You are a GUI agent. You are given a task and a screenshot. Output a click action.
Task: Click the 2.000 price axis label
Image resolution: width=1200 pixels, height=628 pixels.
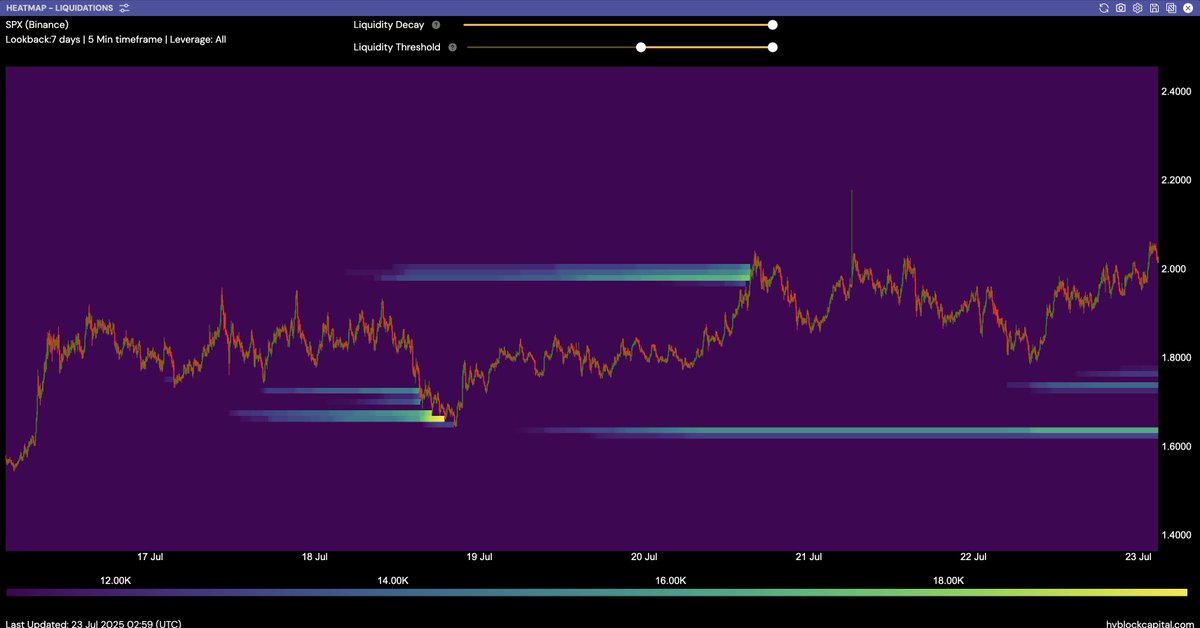1173,269
